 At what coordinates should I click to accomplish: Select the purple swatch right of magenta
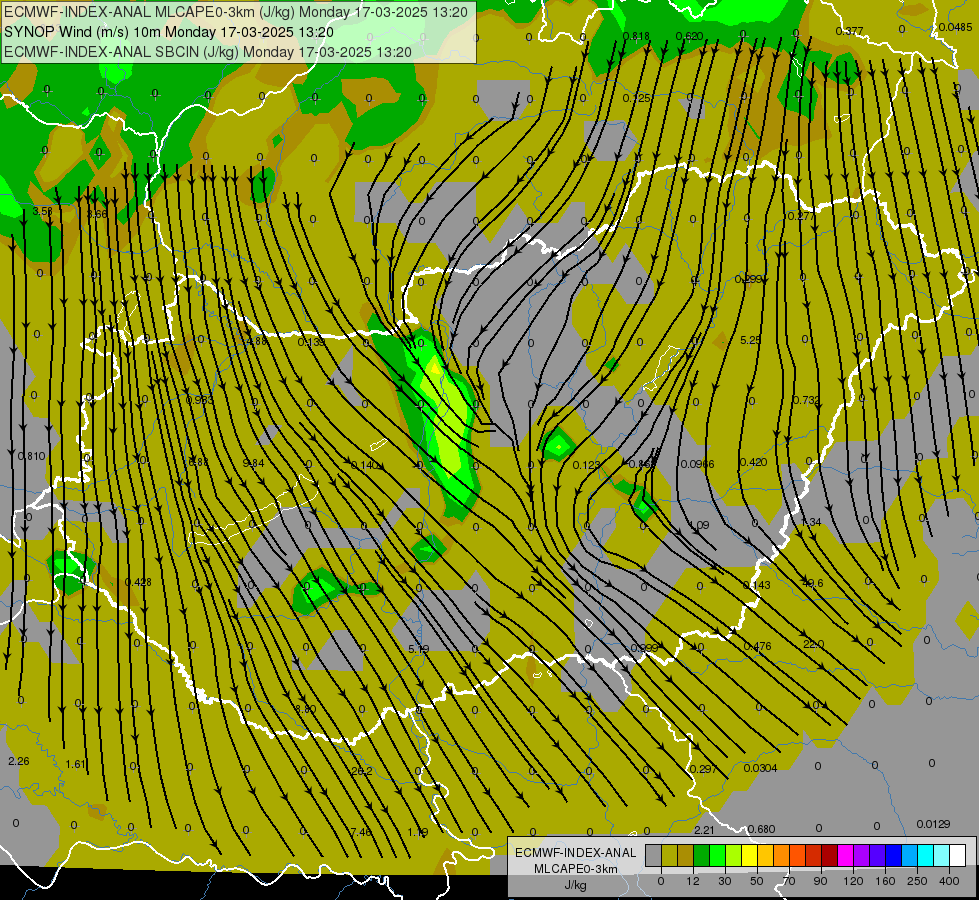[x=862, y=855]
